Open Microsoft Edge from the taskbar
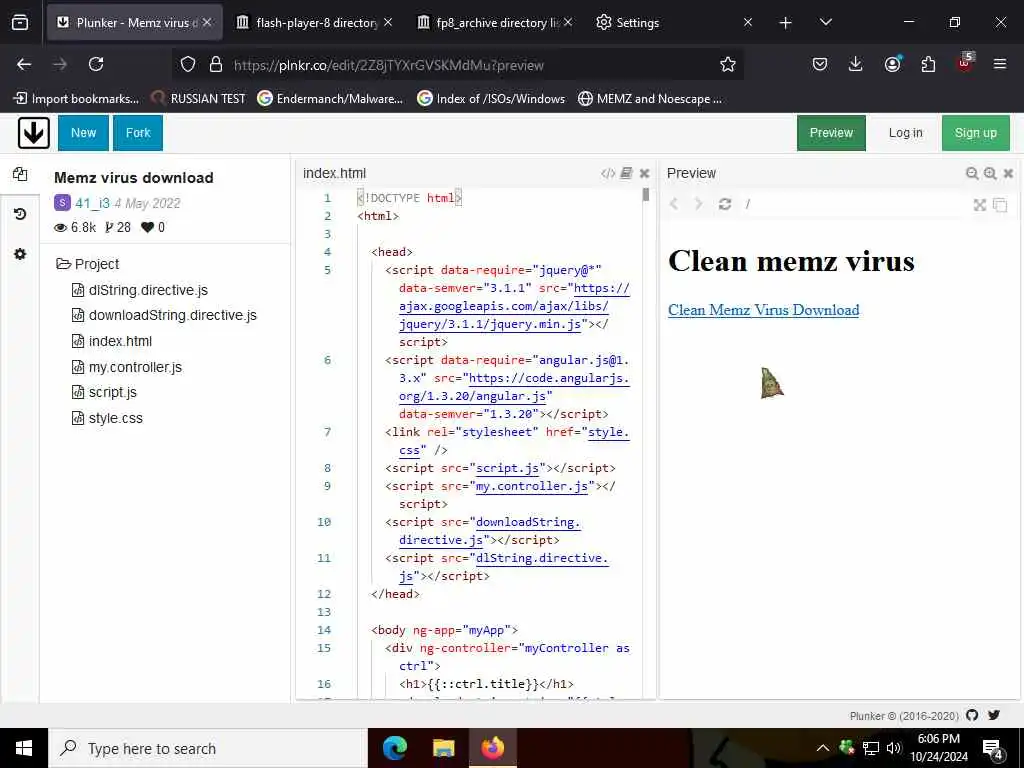This screenshot has height=768, width=1024. click(395, 748)
